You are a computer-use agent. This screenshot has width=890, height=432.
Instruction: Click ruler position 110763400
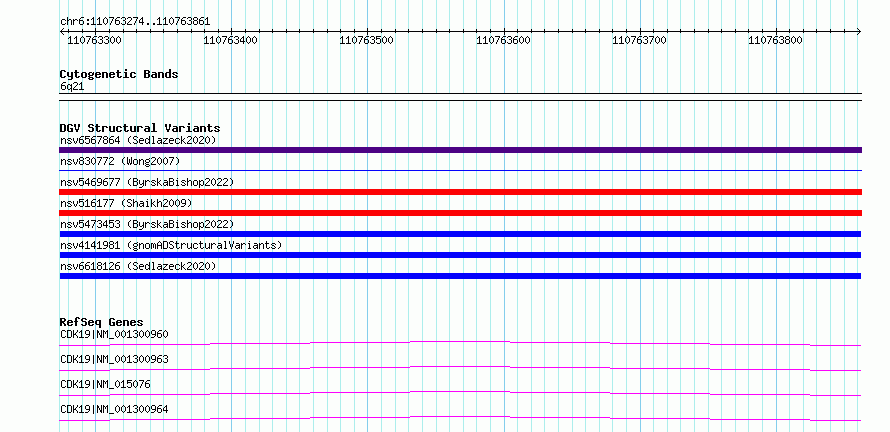230,40
